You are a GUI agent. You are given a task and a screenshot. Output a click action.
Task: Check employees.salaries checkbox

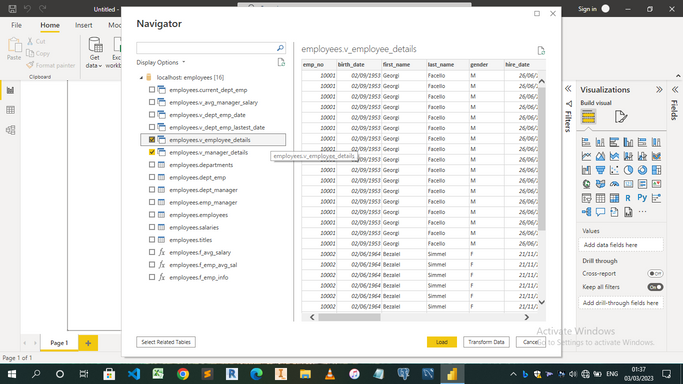[x=152, y=227]
